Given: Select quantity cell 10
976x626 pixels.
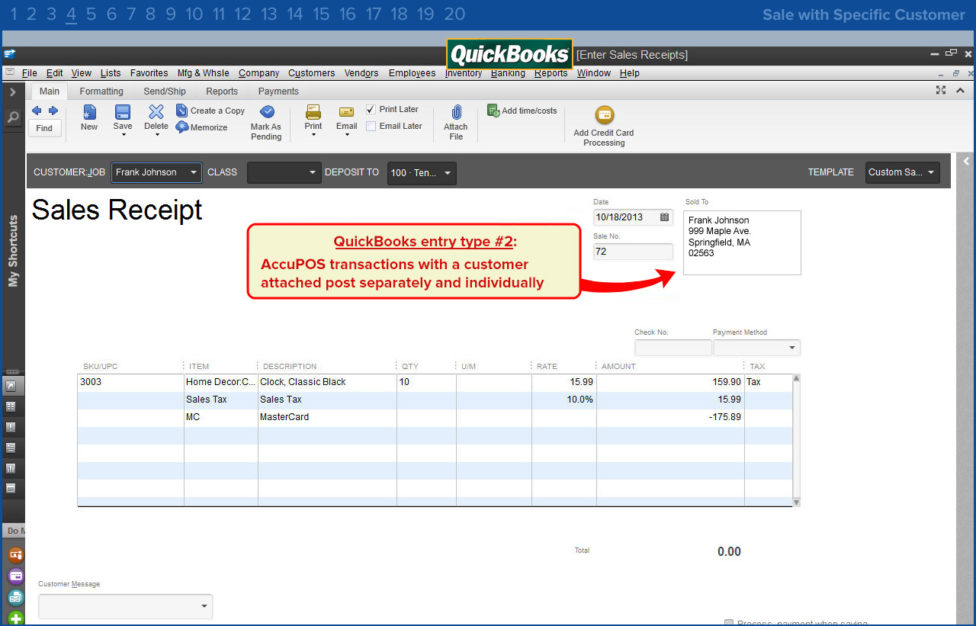Looking at the screenshot, I should (x=426, y=382).
